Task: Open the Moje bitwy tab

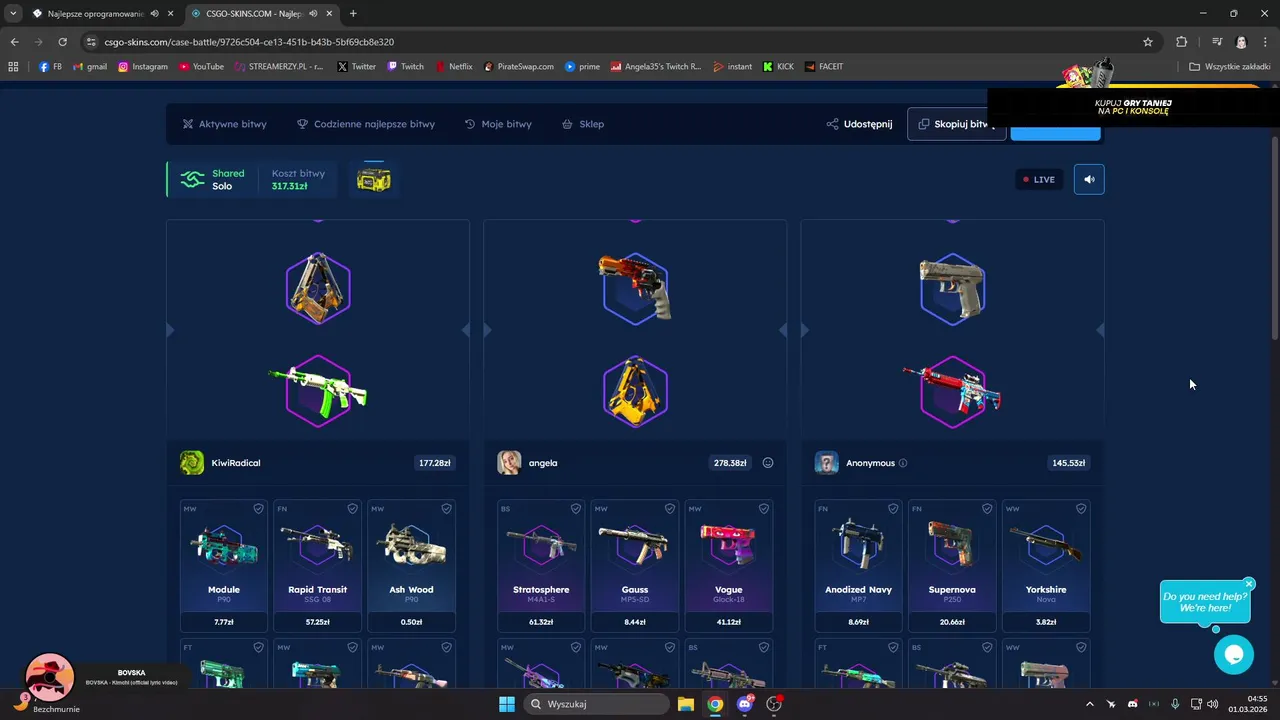Action: [x=498, y=124]
